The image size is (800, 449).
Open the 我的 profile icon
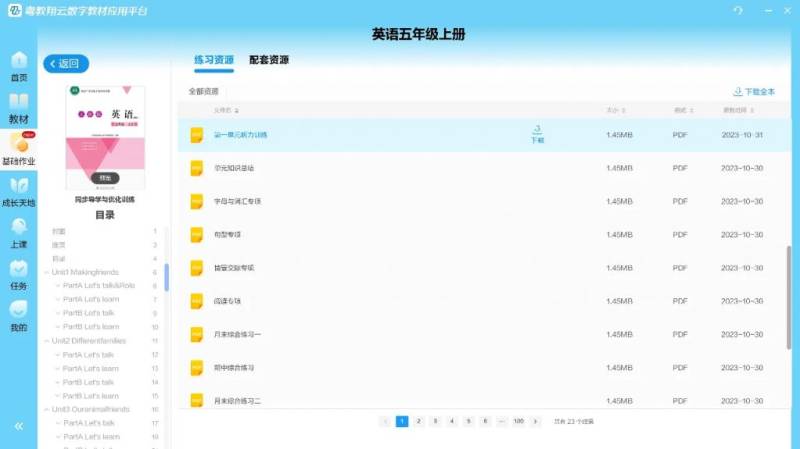click(18, 316)
